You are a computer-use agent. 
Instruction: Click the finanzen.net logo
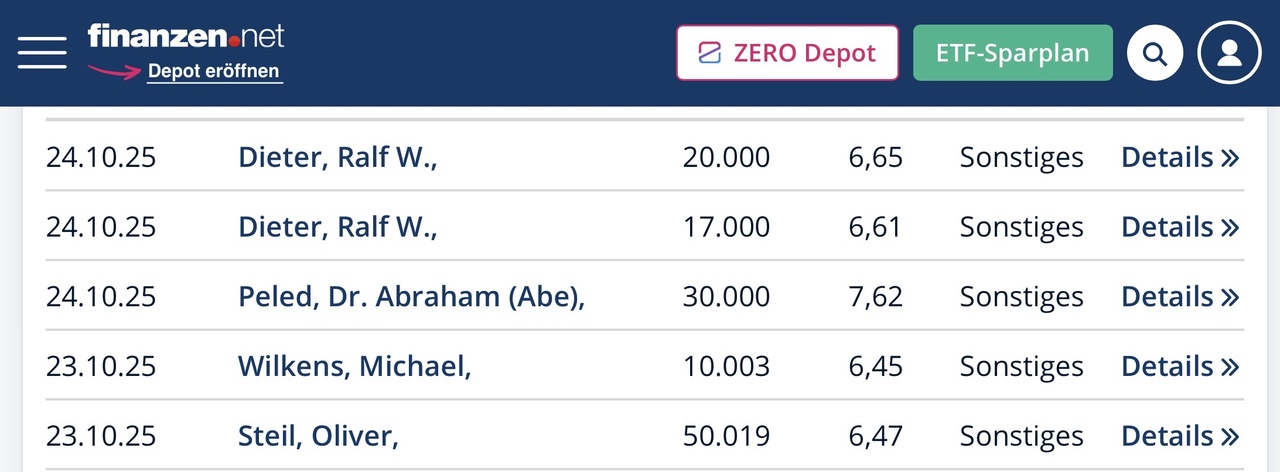[186, 37]
